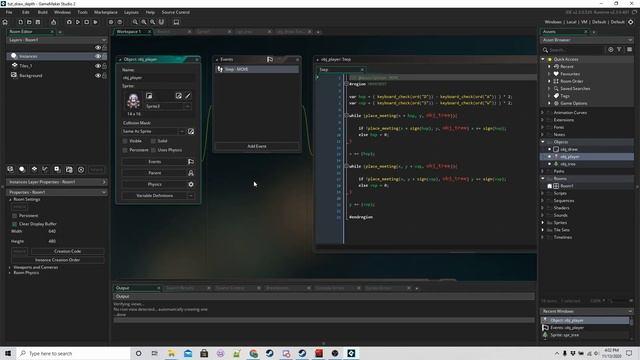Open Variable Definitions button
Viewport: 640px width, 360px height.
click(154, 196)
